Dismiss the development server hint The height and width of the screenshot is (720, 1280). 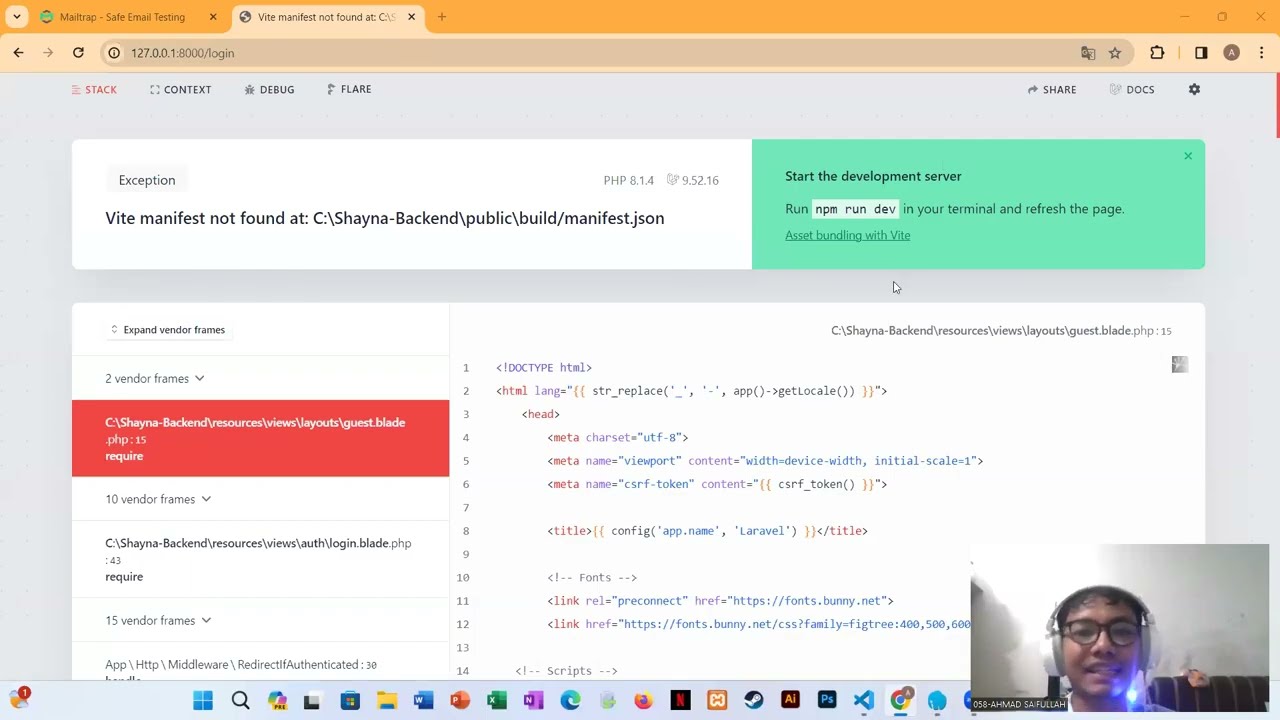point(1188,156)
